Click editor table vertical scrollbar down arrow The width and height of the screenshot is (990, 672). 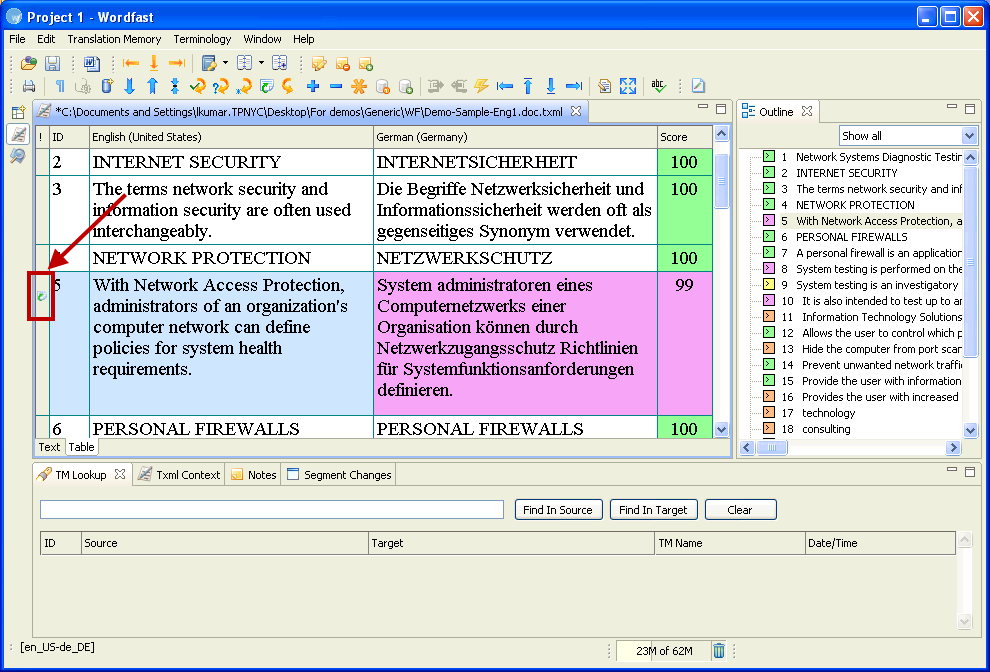(722, 429)
